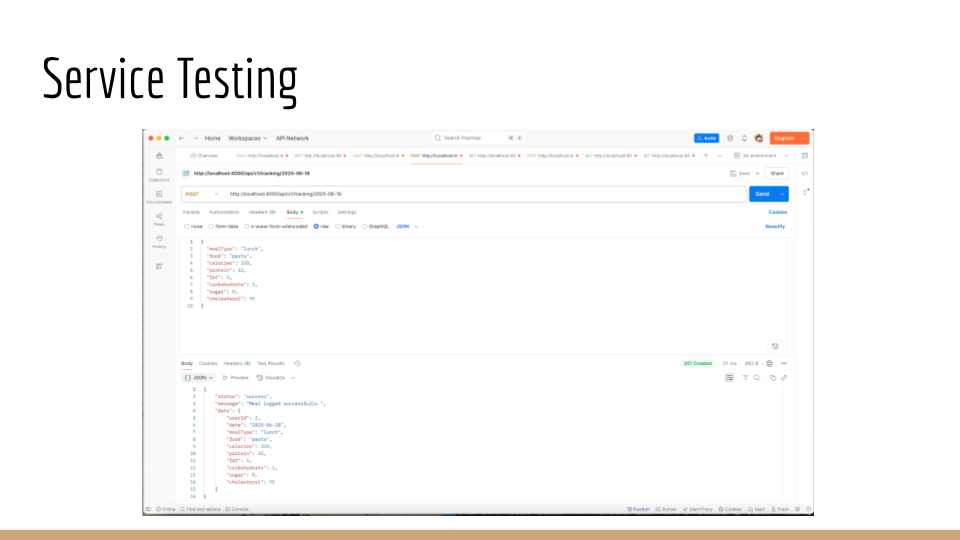Open the JSON response format dropdown
Screen dimensions: 960x540
point(198,378)
